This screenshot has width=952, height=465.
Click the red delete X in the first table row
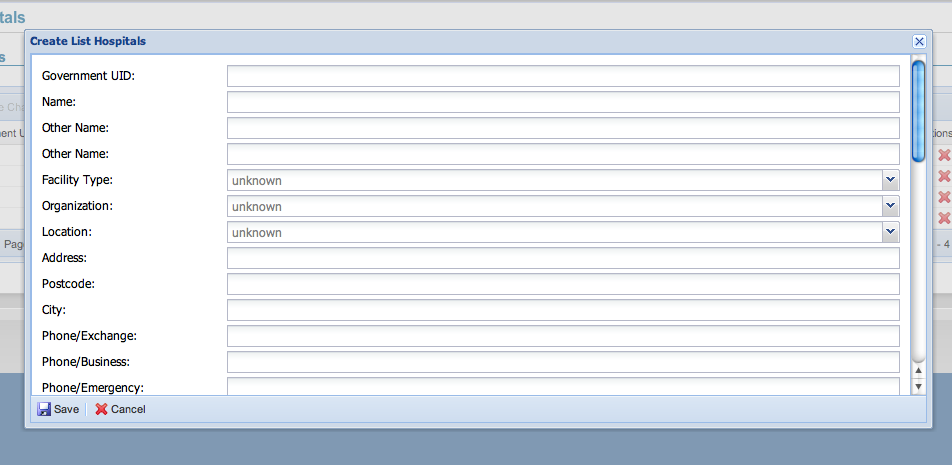(943, 155)
